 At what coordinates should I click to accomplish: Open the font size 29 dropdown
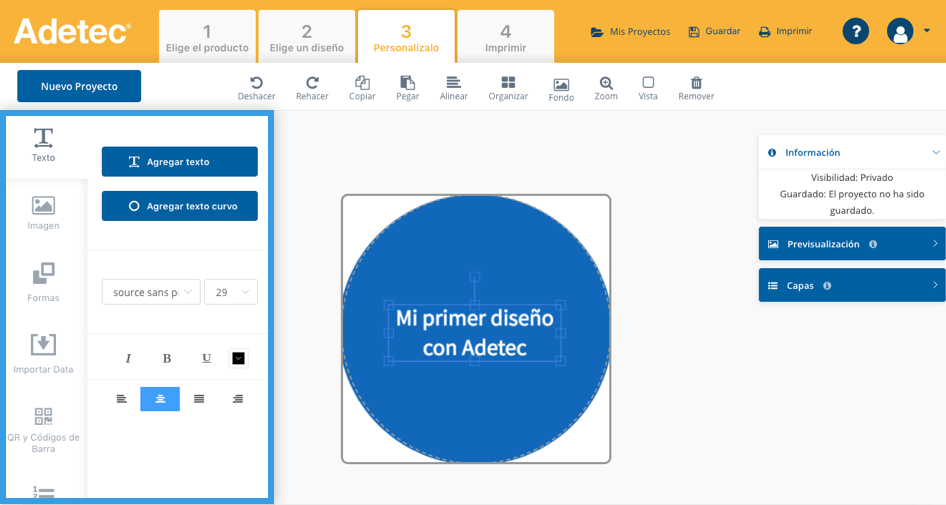pos(231,292)
